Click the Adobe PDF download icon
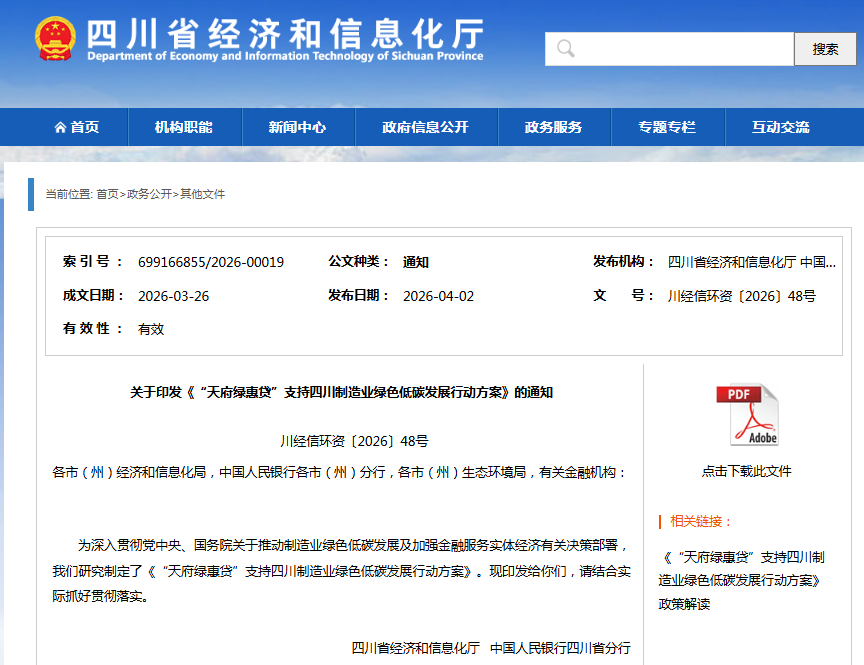 point(746,415)
